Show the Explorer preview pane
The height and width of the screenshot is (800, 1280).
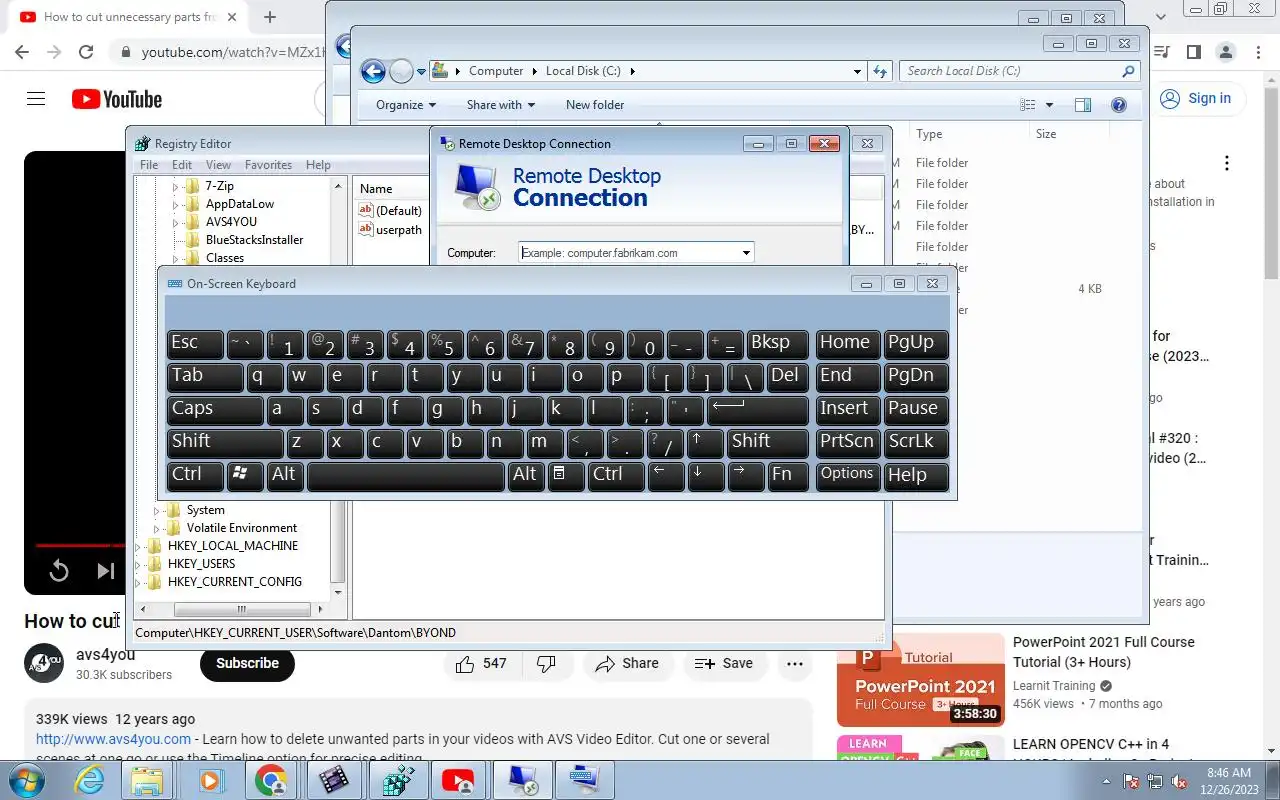click(x=1082, y=105)
